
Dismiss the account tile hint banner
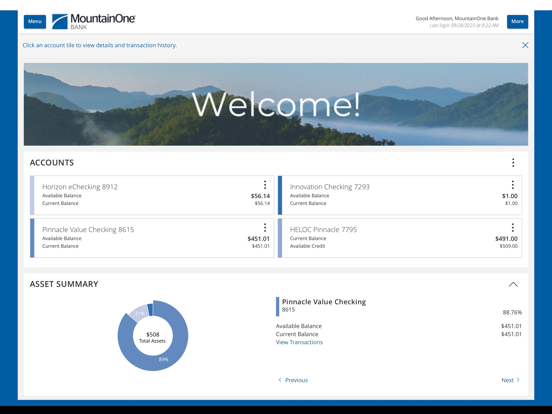[525, 45]
